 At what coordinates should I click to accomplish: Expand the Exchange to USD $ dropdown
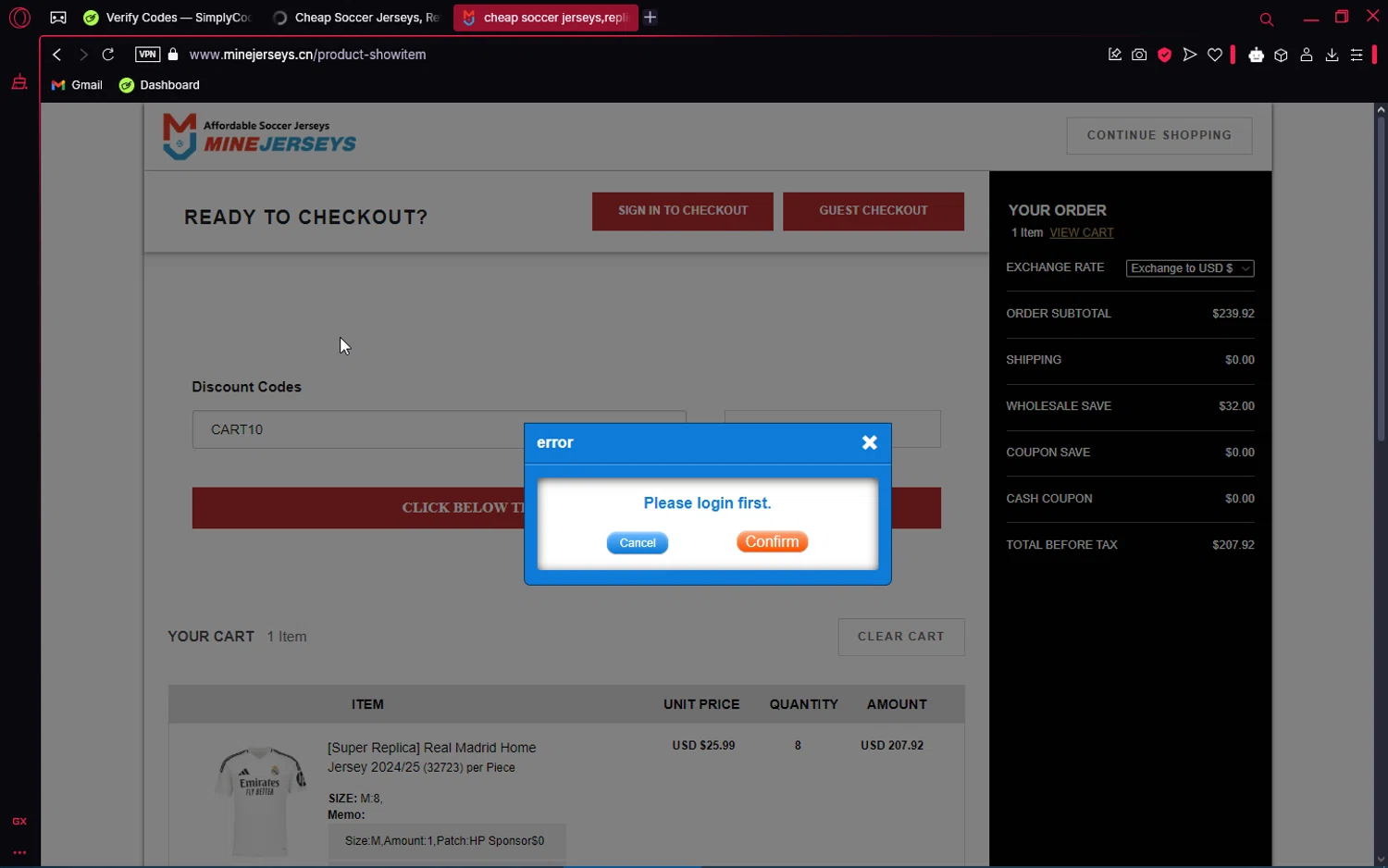click(x=1190, y=268)
